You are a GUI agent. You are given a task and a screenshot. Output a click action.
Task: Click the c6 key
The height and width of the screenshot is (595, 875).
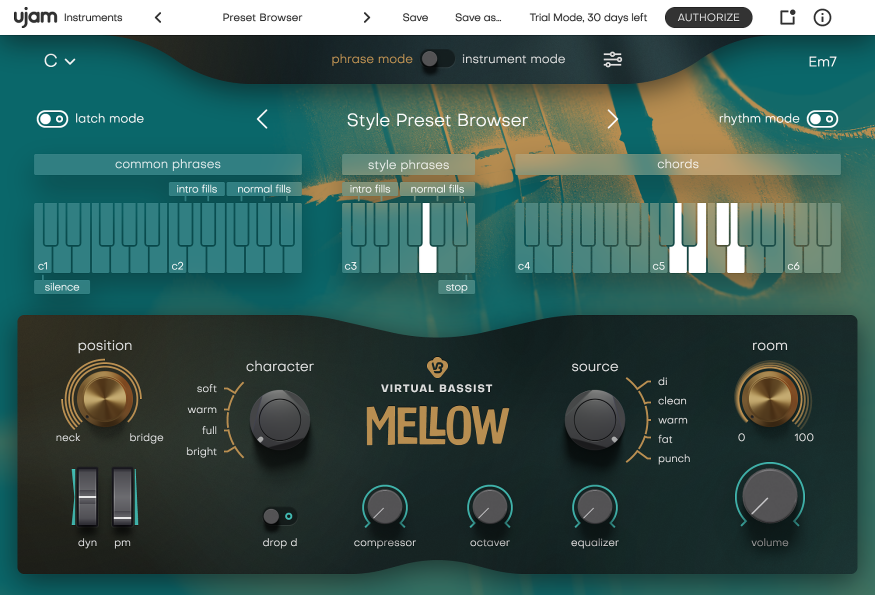point(793,260)
